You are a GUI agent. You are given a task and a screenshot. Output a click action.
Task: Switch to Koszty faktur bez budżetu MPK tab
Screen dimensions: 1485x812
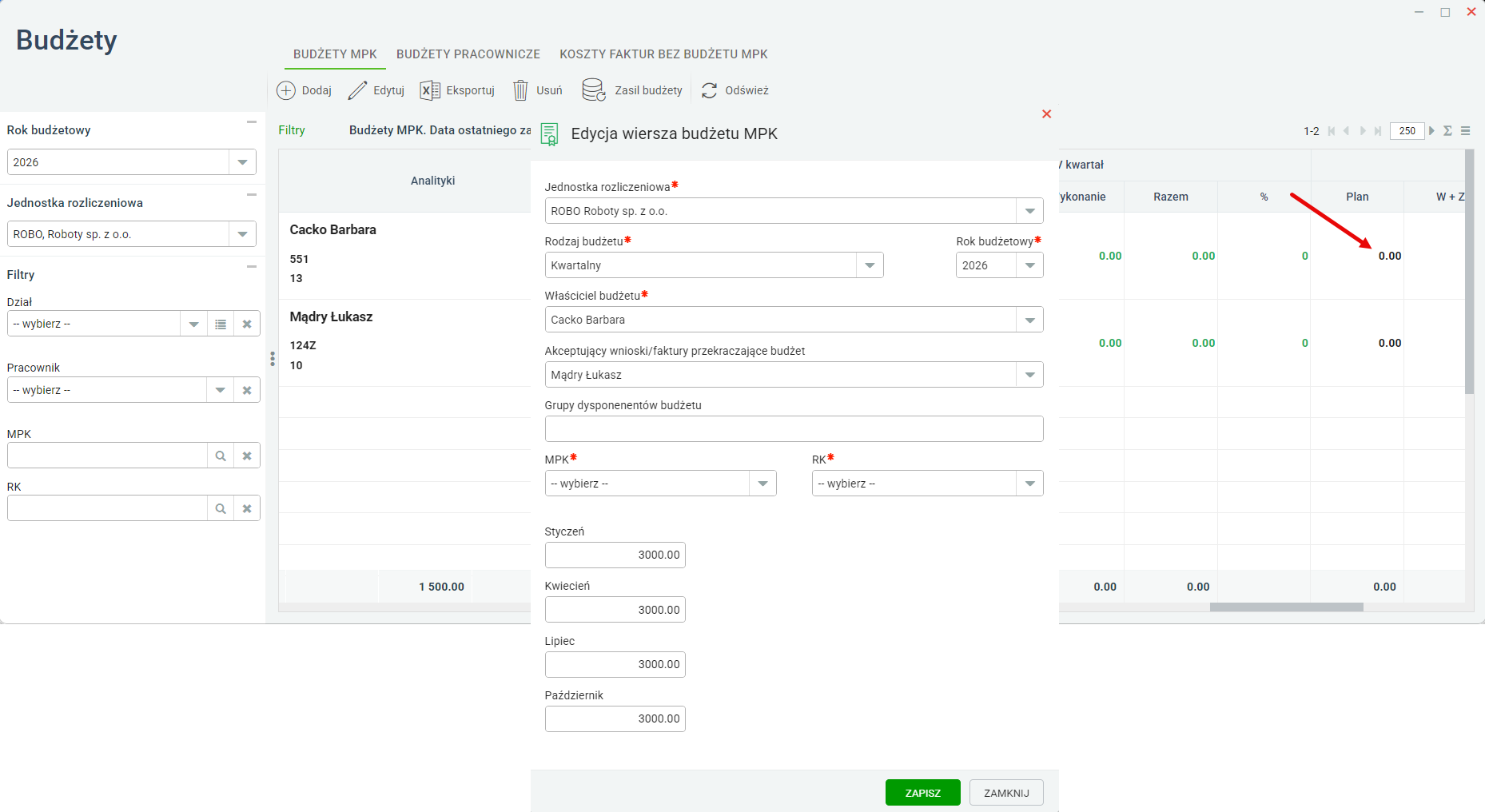(x=663, y=54)
